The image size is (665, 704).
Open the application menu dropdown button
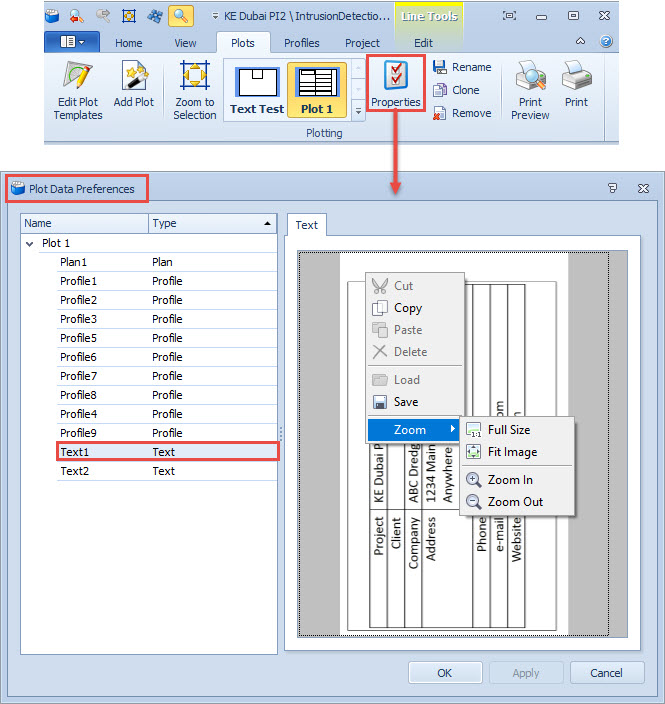[x=72, y=42]
